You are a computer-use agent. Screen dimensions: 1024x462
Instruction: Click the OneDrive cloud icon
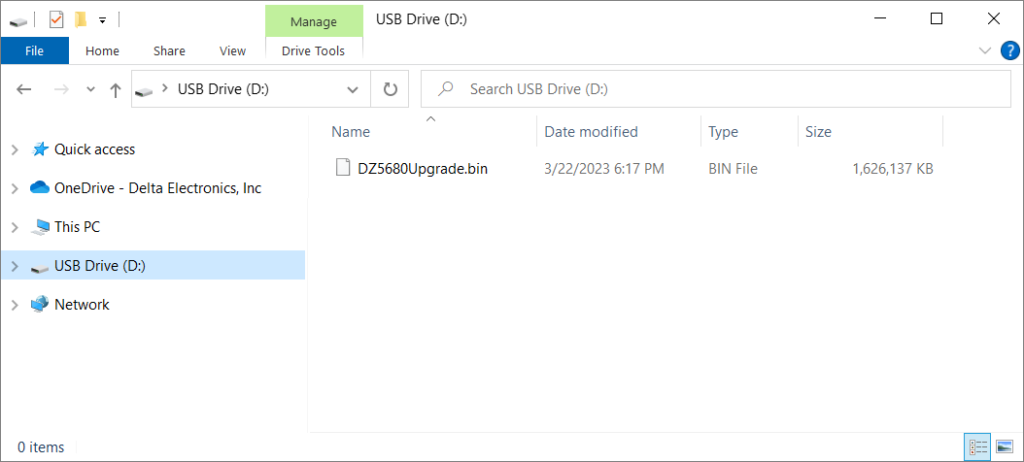tap(40, 188)
